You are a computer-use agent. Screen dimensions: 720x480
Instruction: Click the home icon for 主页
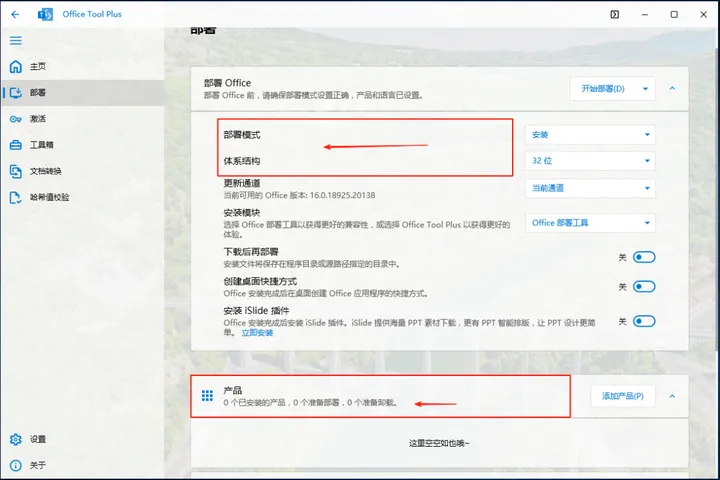[16, 67]
